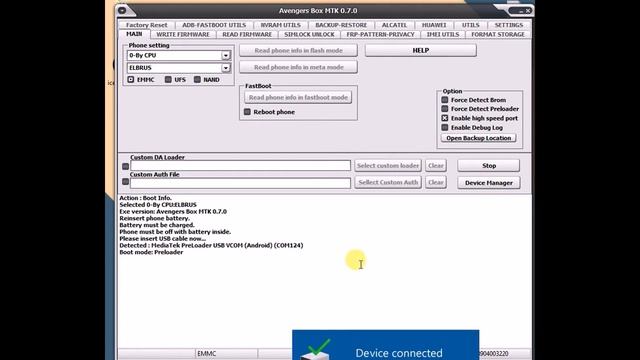This screenshot has width=640, height=360.
Task: Clear the Custom DA Loader path
Action: point(436,165)
